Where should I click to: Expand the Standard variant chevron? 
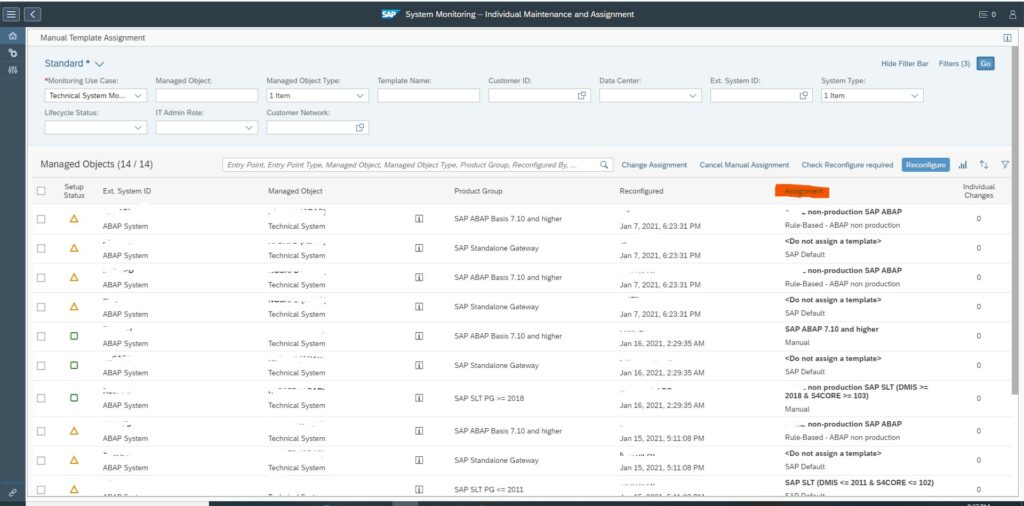pos(99,64)
